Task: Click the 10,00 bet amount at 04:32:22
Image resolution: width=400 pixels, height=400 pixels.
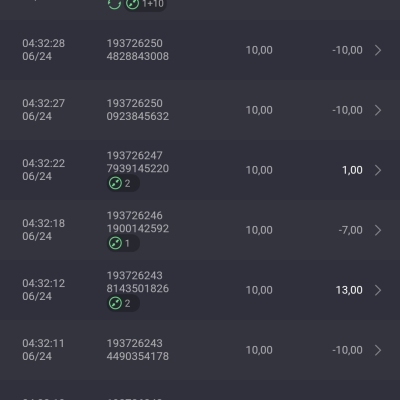Action: [x=259, y=170]
